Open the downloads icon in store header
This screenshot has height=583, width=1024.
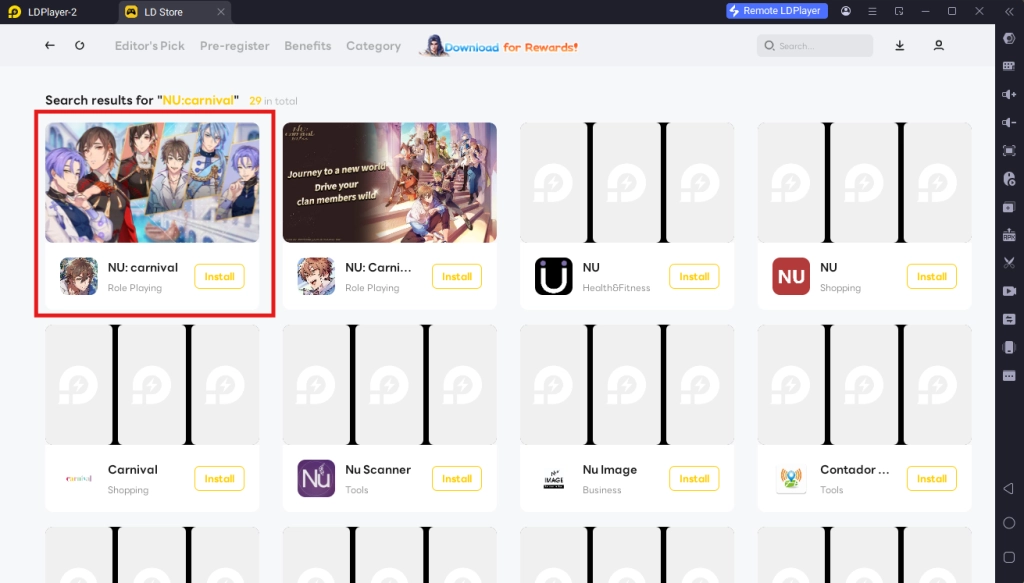click(900, 46)
